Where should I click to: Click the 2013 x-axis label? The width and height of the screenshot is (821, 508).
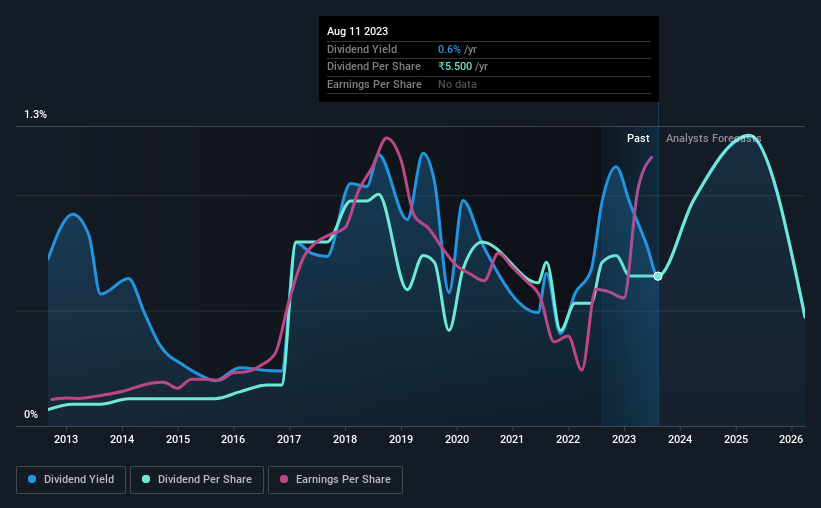[x=66, y=439]
